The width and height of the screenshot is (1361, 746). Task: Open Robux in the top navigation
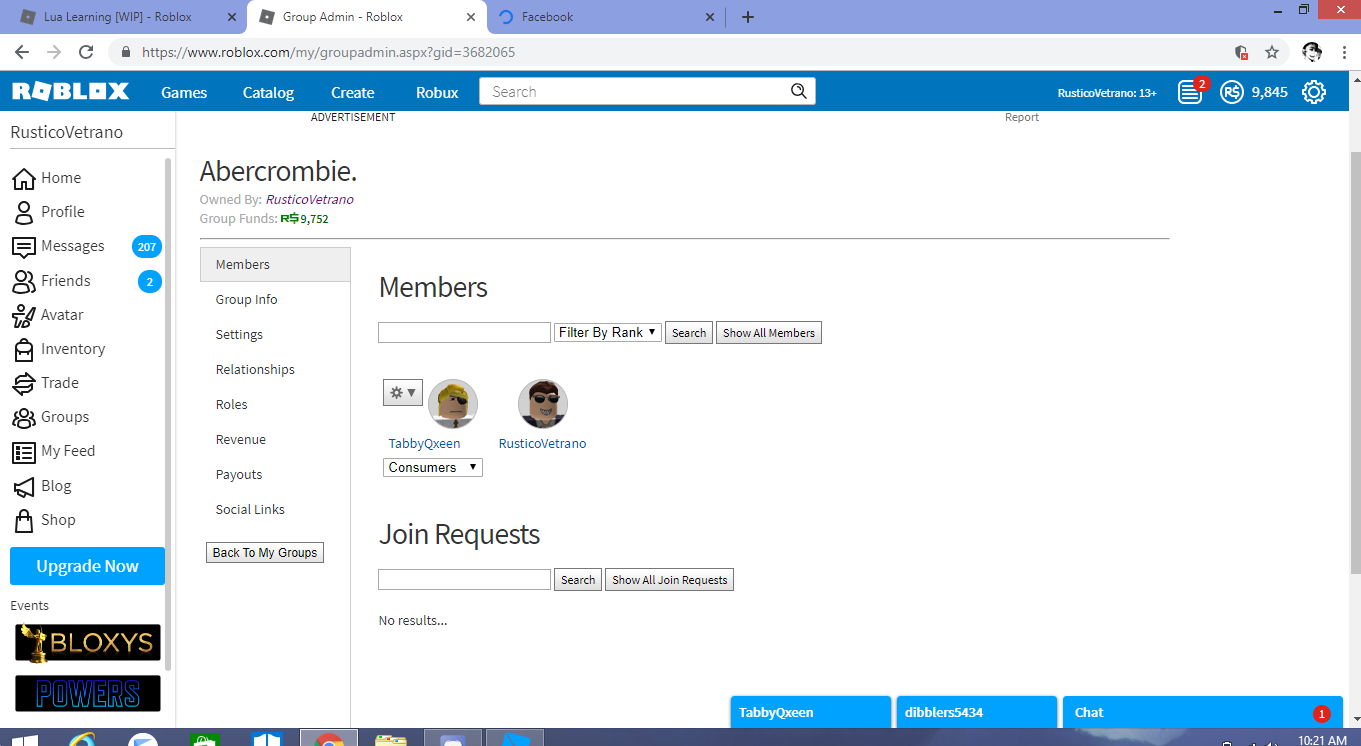click(x=437, y=92)
